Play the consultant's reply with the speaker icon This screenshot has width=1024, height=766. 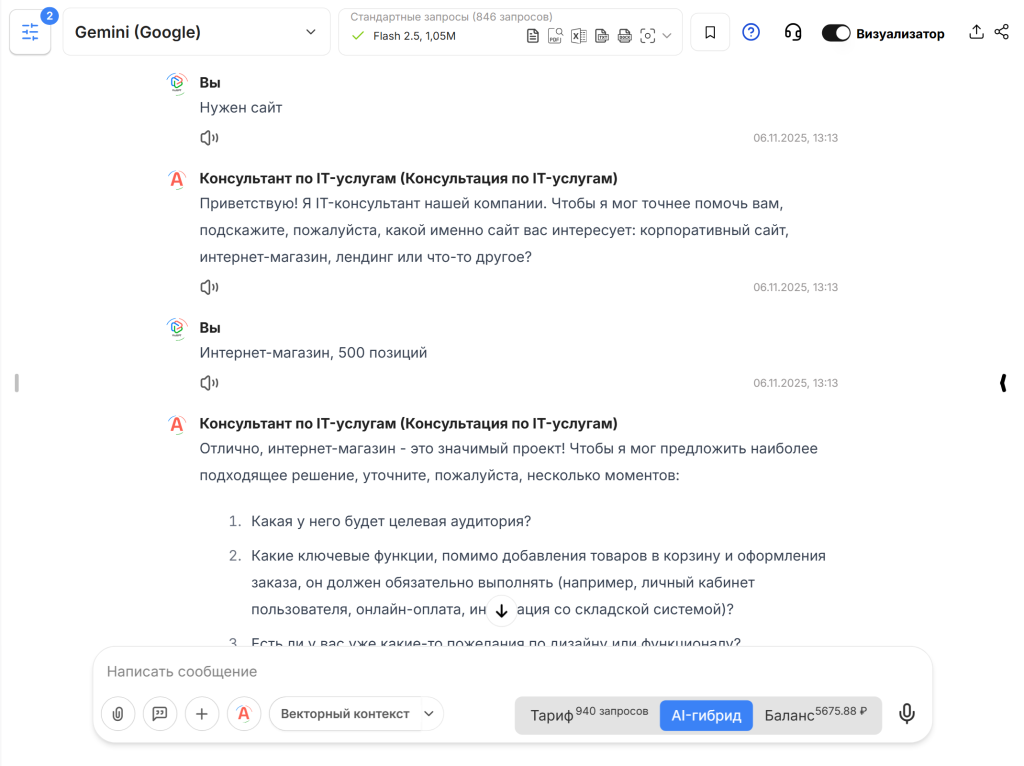(x=208, y=286)
